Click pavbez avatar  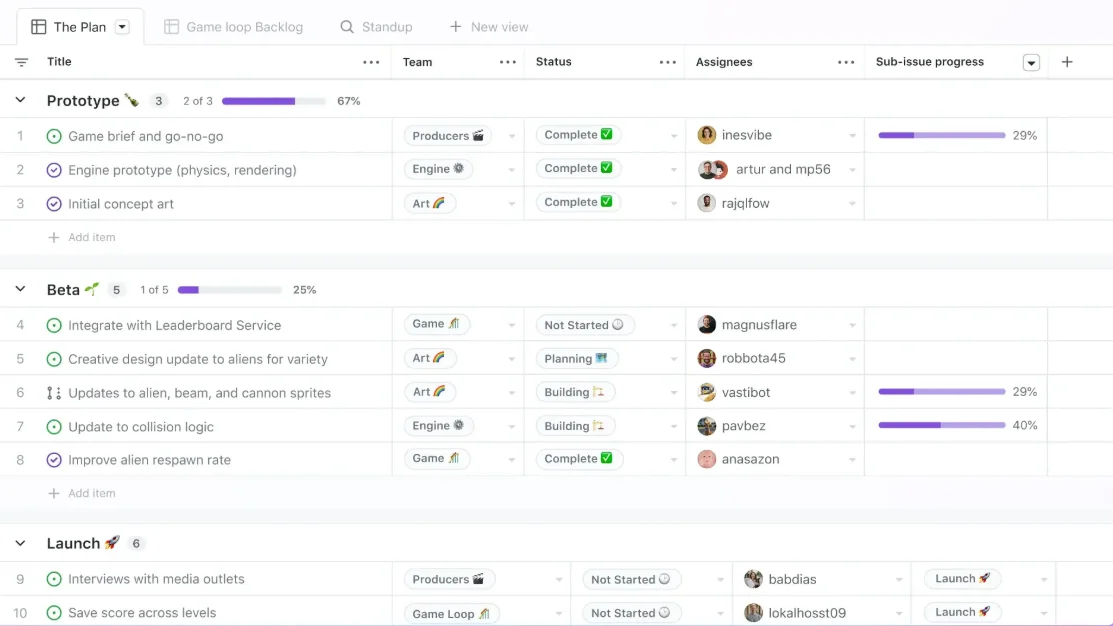(x=706, y=426)
